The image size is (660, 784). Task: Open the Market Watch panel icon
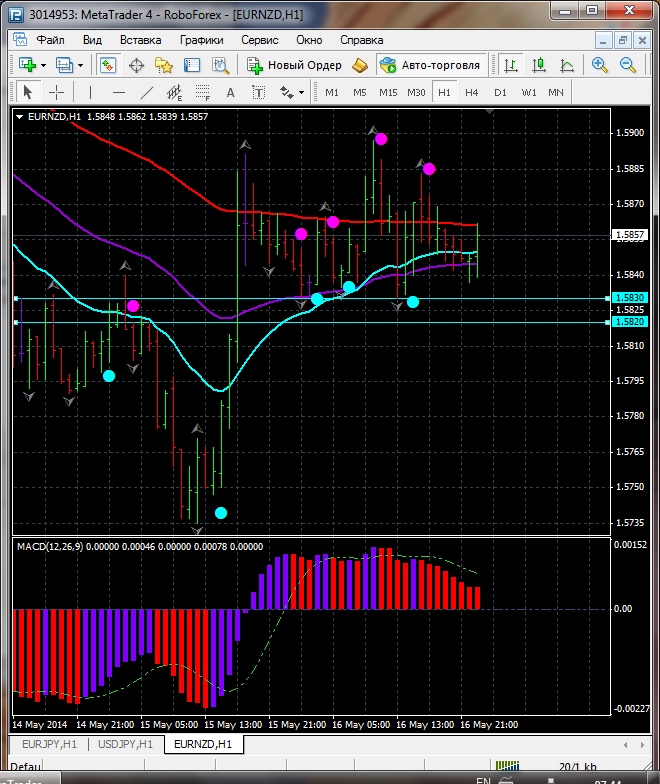(108, 65)
